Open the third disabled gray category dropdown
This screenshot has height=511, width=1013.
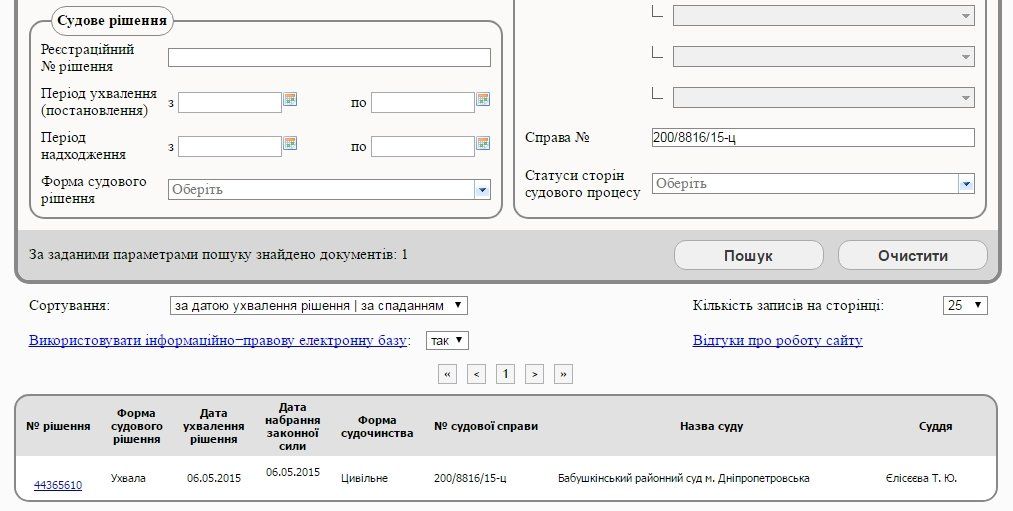click(824, 98)
